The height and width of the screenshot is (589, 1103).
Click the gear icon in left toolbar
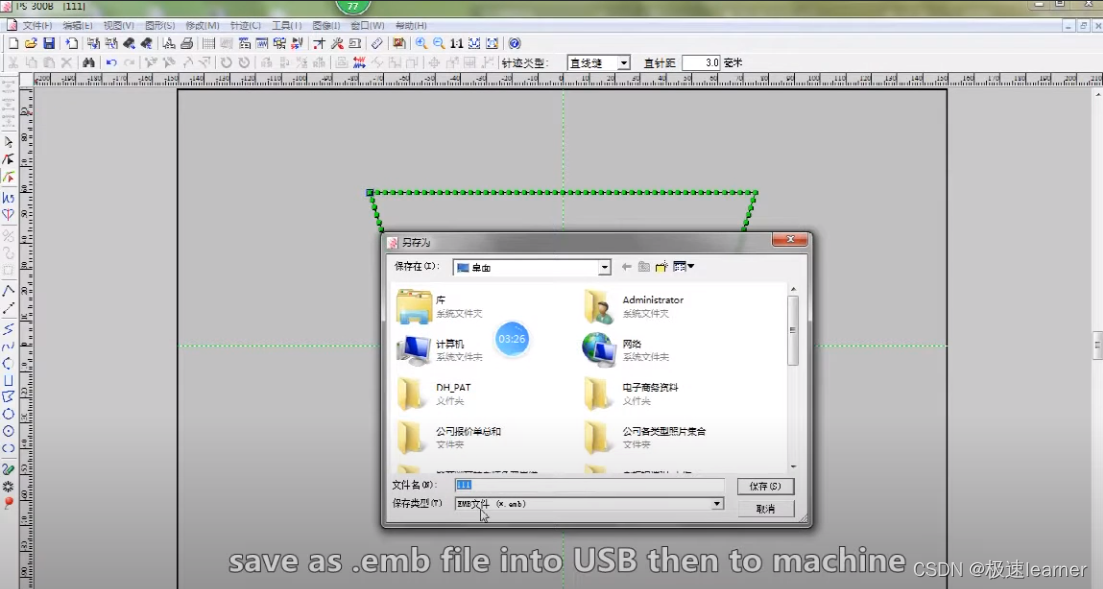pyautogui.click(x=8, y=486)
